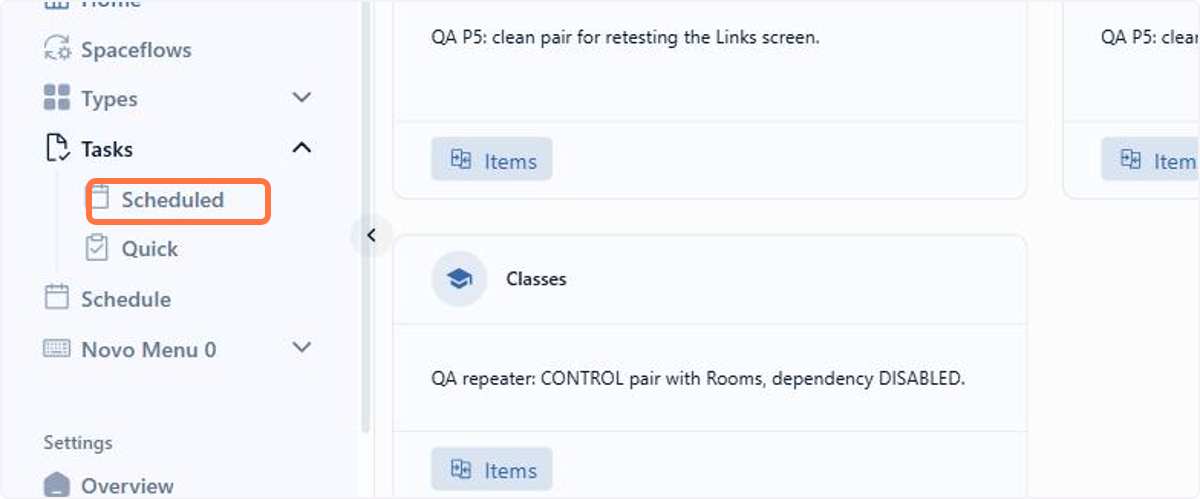Collapse the Tasks menu chevron
The image size is (1200, 499).
tap(301, 148)
